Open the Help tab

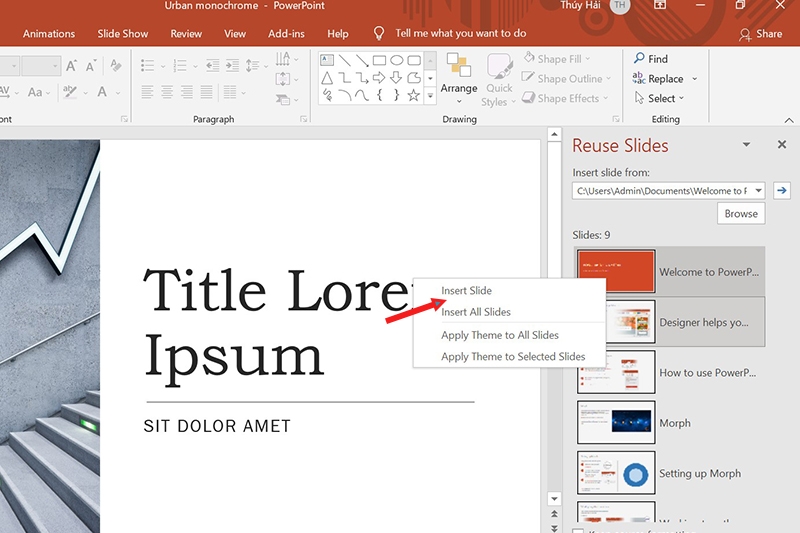pyautogui.click(x=338, y=34)
